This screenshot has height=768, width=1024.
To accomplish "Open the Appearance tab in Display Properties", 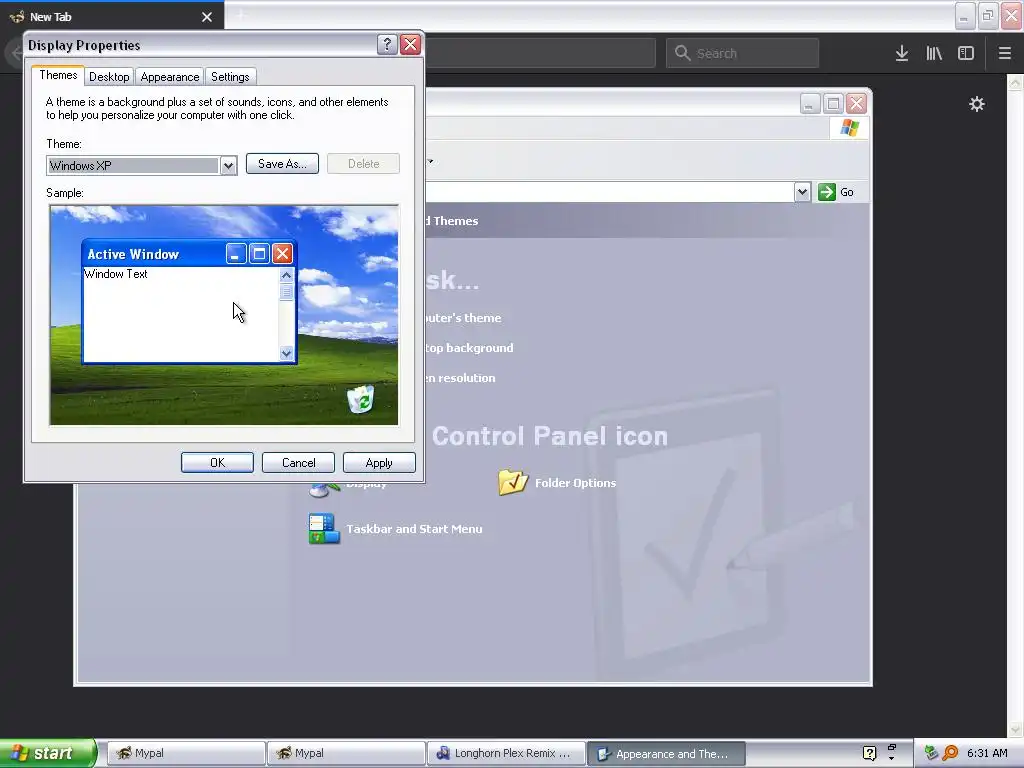I will (170, 76).
